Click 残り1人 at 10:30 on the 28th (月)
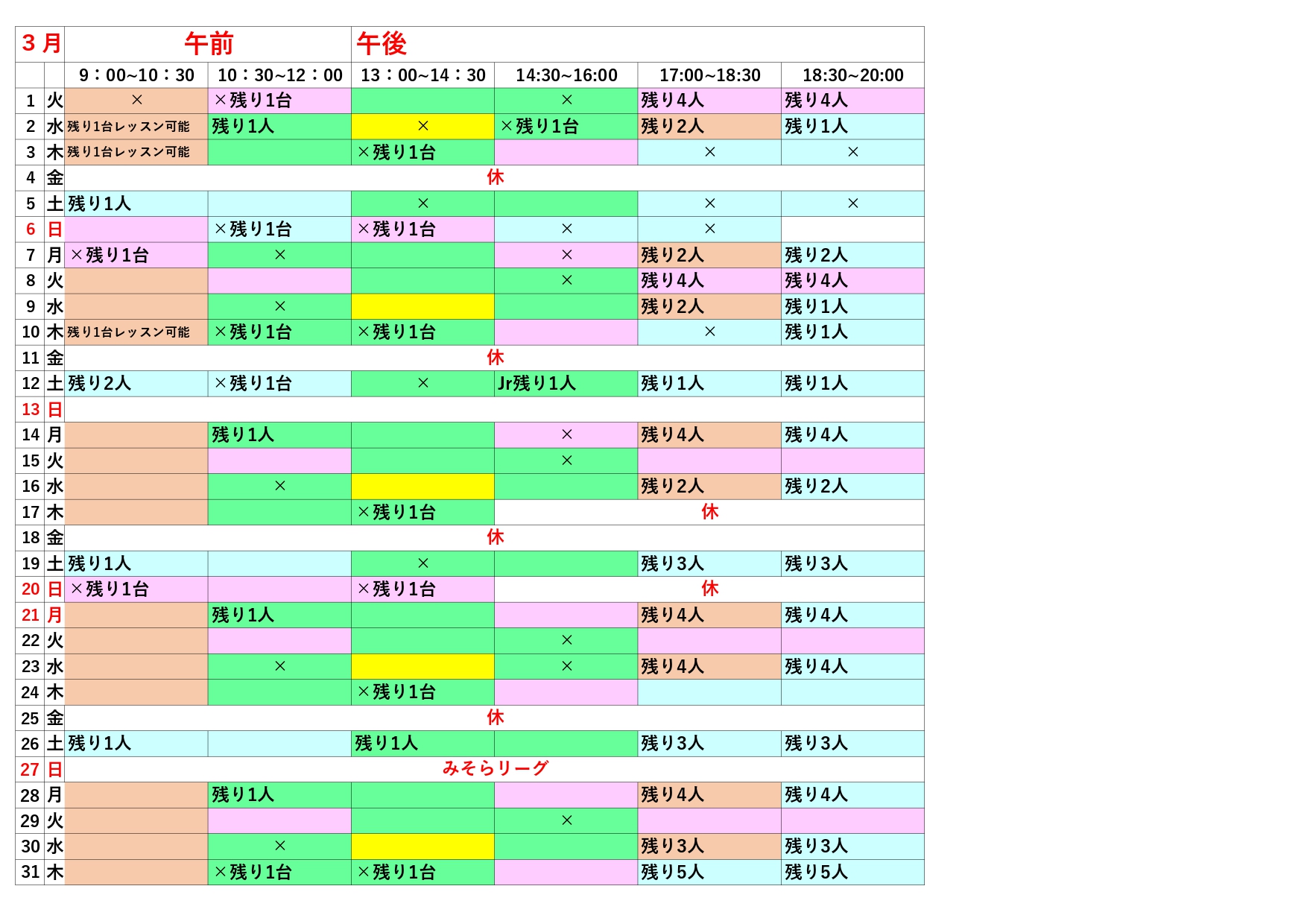The height and width of the screenshot is (924, 1307). coord(243,794)
